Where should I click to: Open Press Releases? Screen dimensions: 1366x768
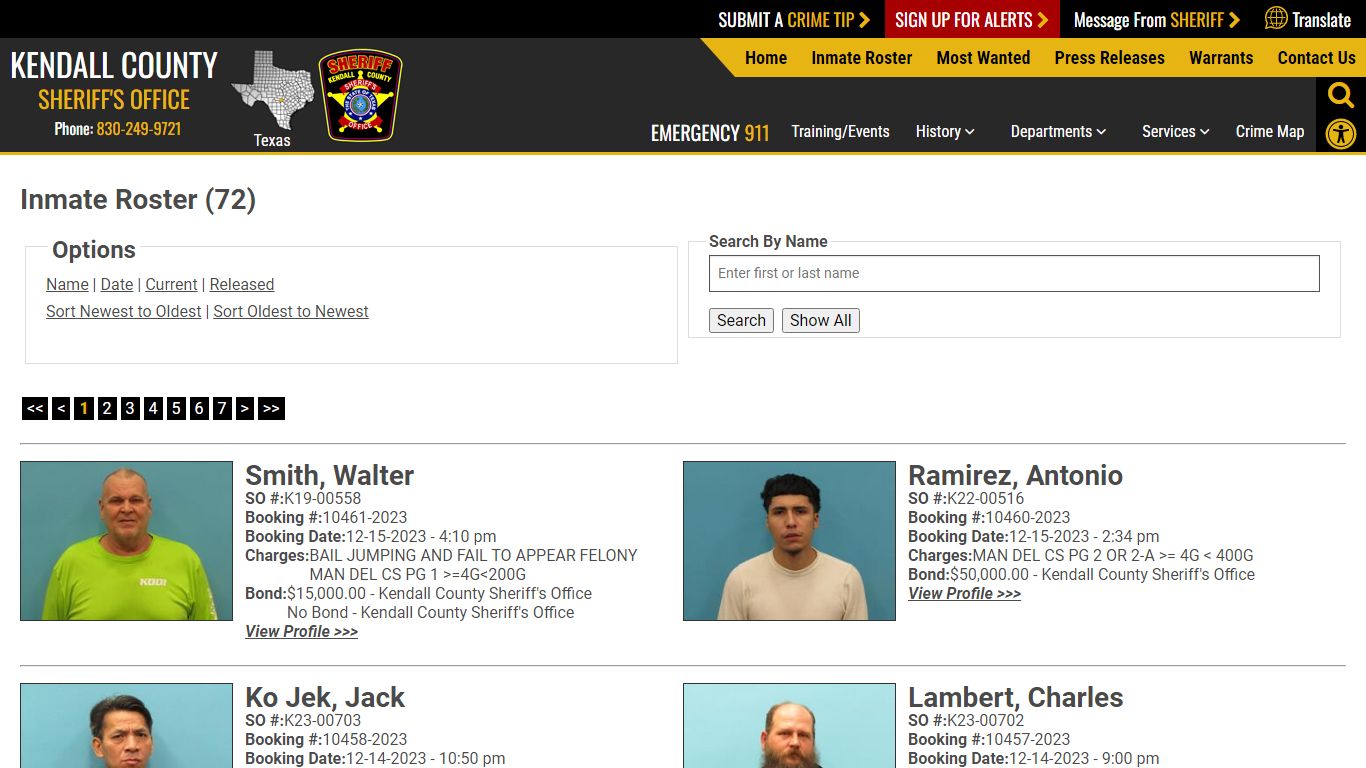tap(1109, 58)
